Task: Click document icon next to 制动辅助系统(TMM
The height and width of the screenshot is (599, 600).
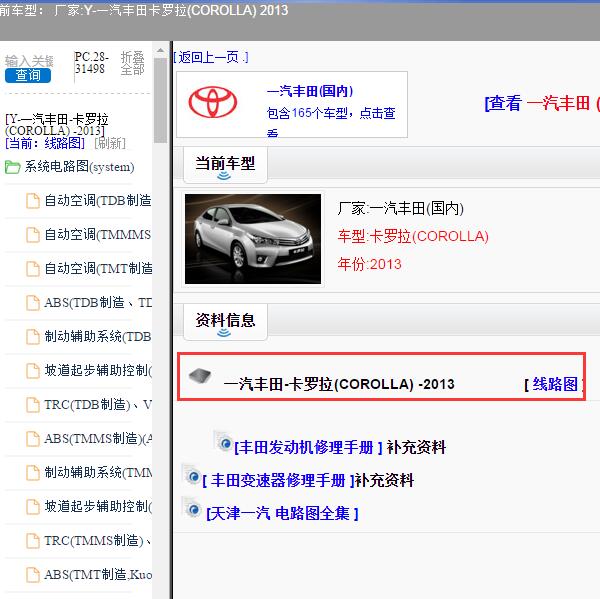Action: [x=33, y=473]
